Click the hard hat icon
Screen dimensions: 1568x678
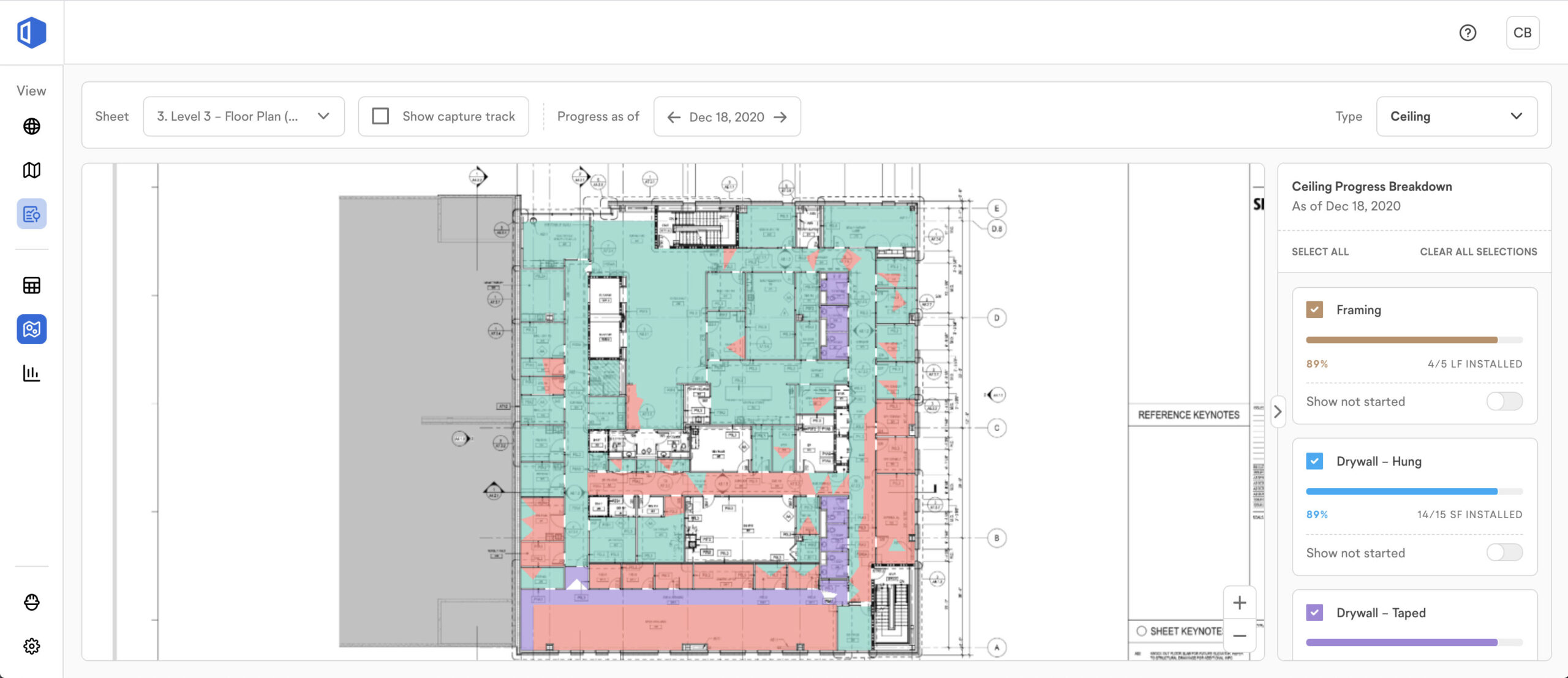(32, 602)
